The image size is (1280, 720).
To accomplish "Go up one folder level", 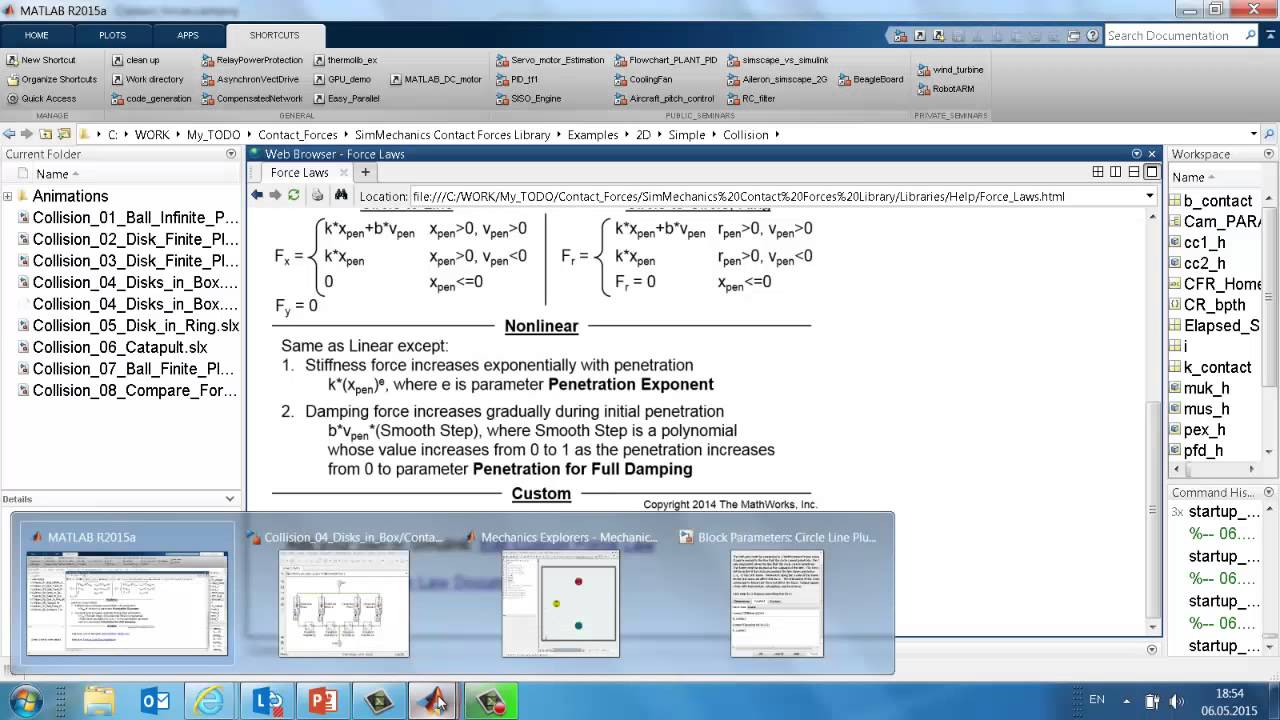I will pyautogui.click(x=46, y=134).
